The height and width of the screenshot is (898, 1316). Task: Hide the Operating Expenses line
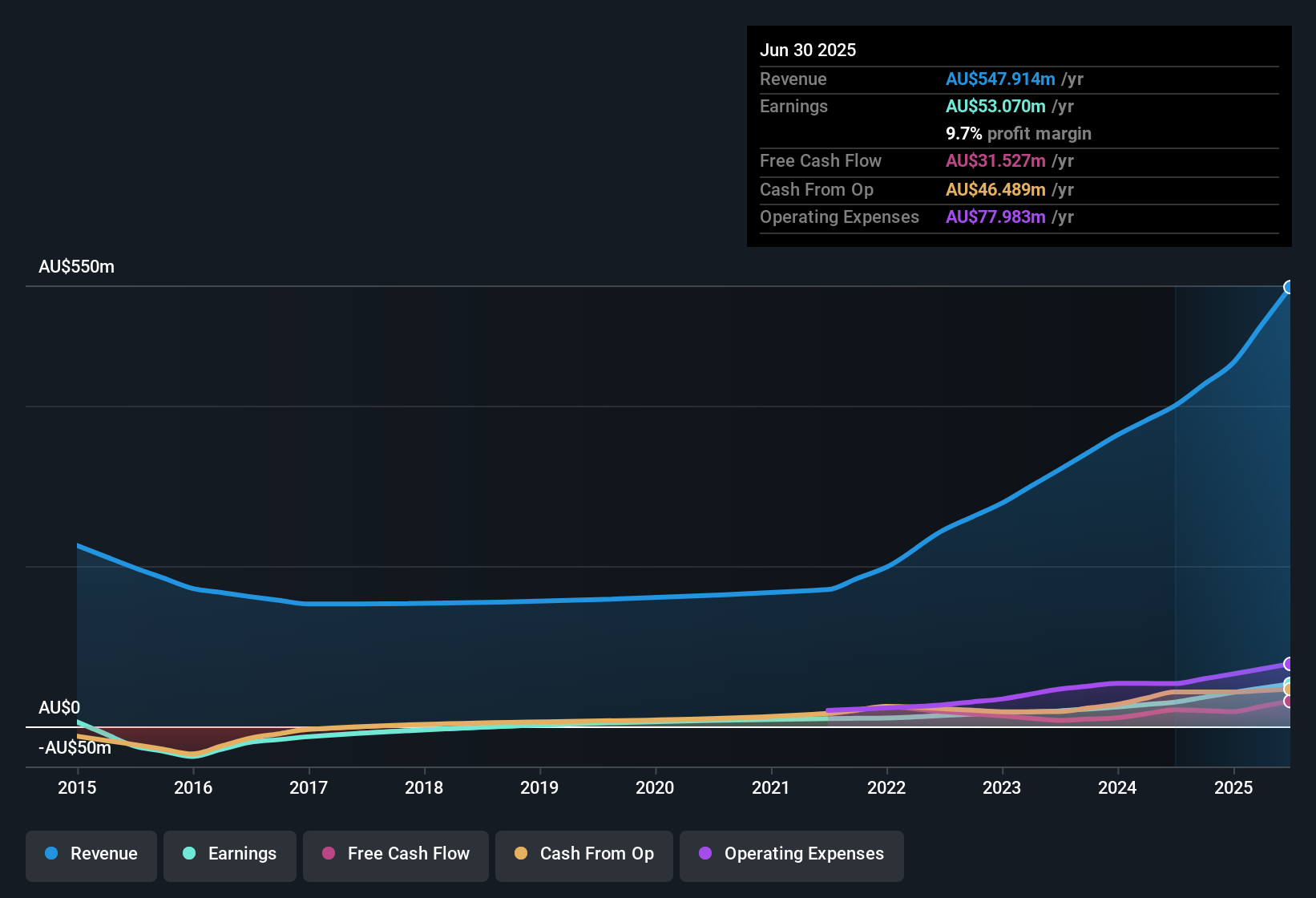pyautogui.click(x=791, y=855)
